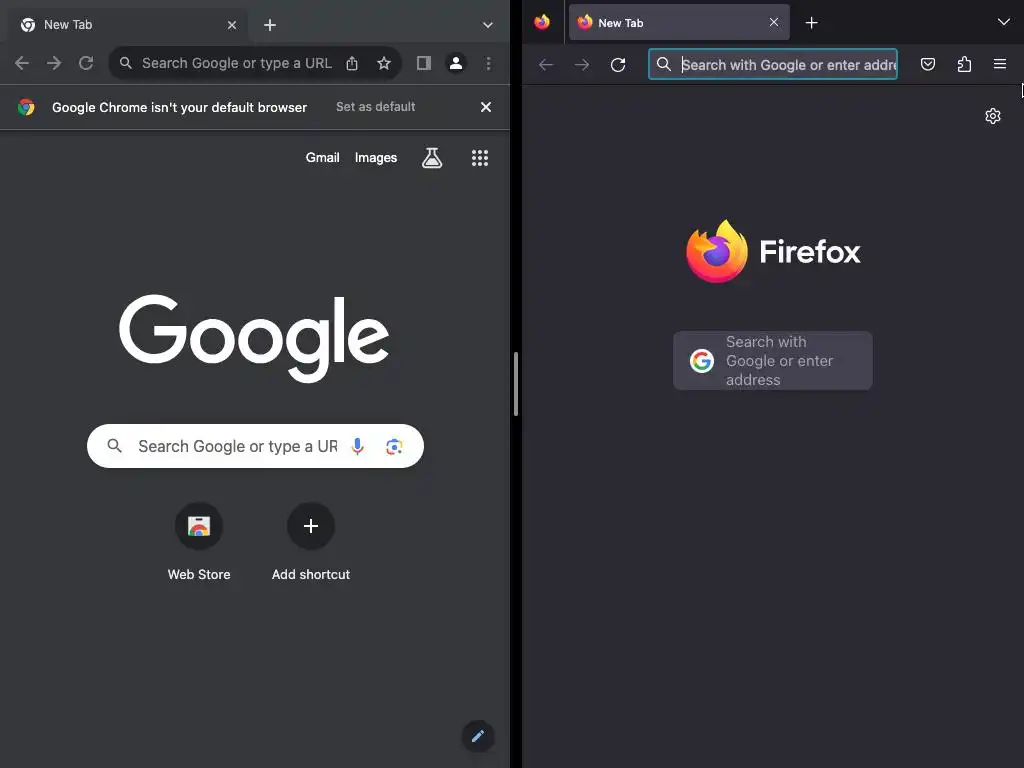
Task: Close the Firefox New Tab tab
Action: click(x=774, y=22)
